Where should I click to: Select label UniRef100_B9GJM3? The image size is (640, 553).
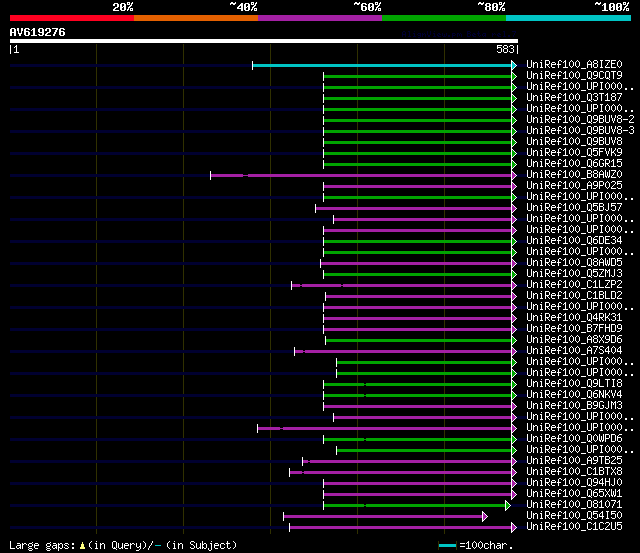click(x=574, y=406)
